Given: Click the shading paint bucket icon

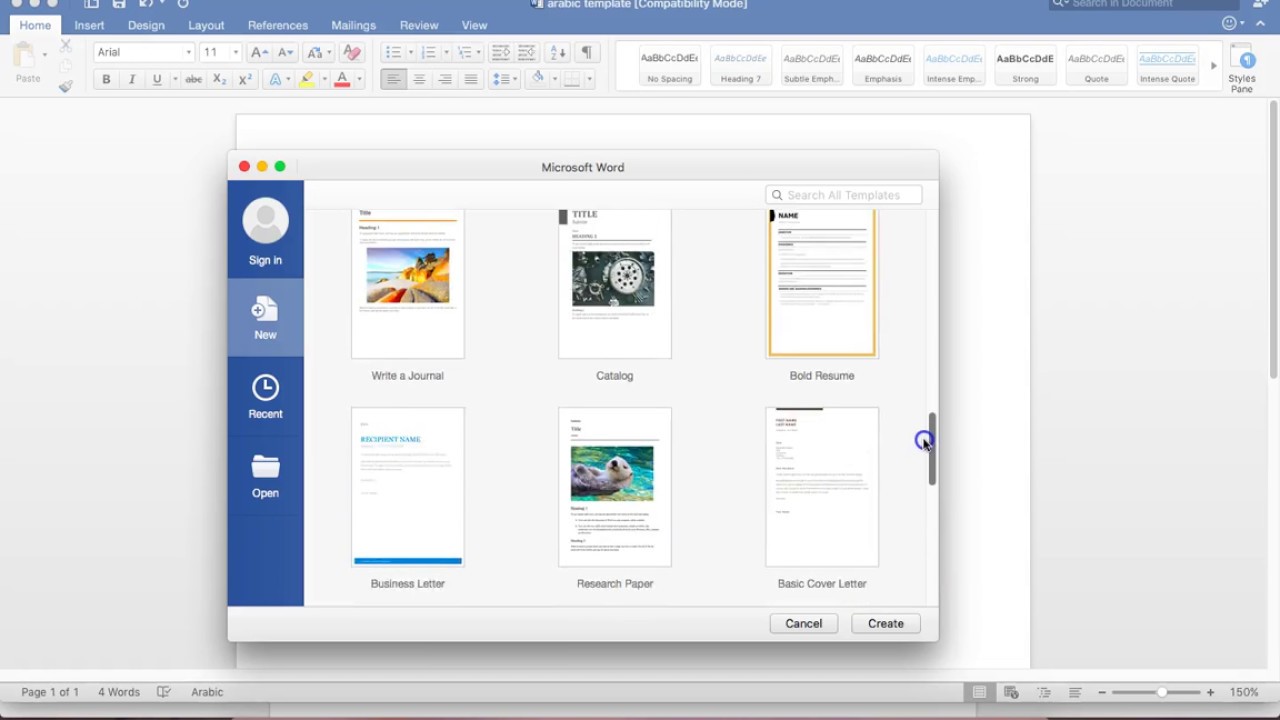Looking at the screenshot, I should point(538,78).
